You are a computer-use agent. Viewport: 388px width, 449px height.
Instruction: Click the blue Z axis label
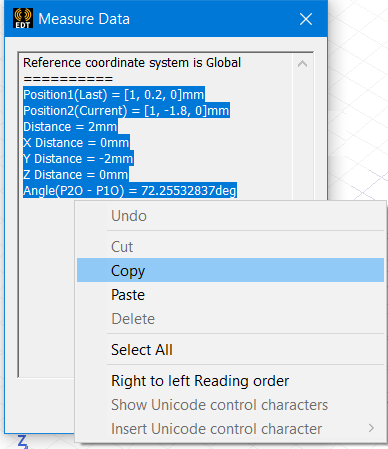coord(22,442)
